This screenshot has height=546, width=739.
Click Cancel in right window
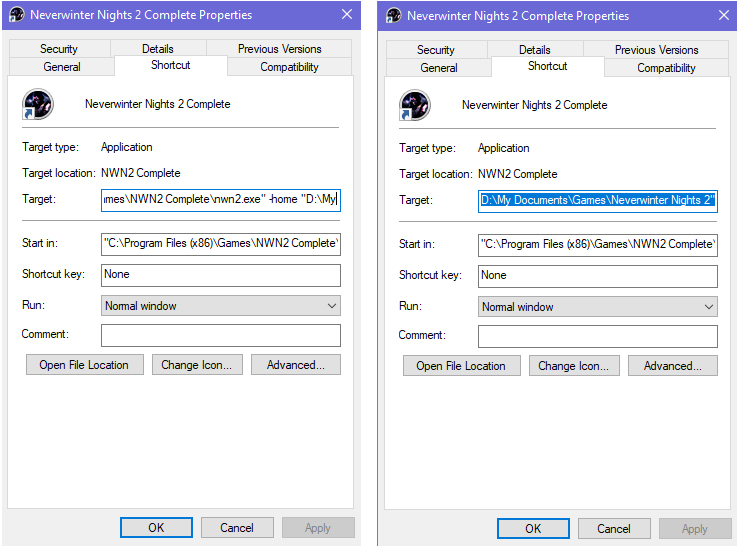(x=614, y=529)
